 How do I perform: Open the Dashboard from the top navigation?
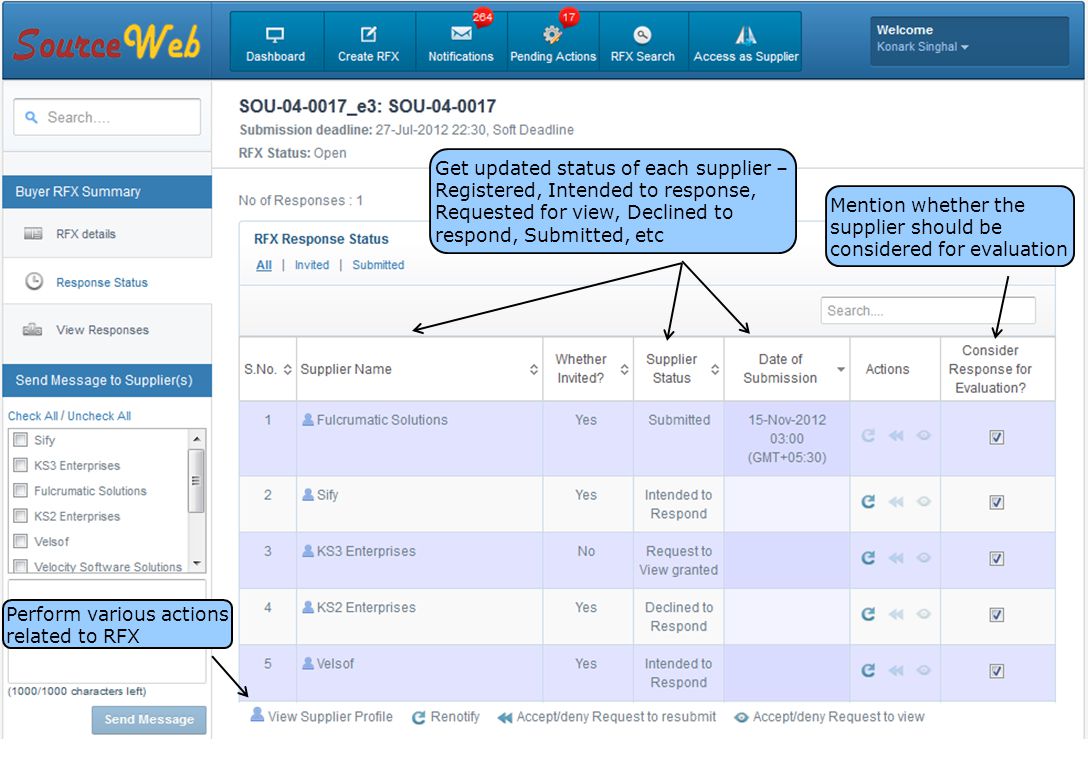pos(275,43)
